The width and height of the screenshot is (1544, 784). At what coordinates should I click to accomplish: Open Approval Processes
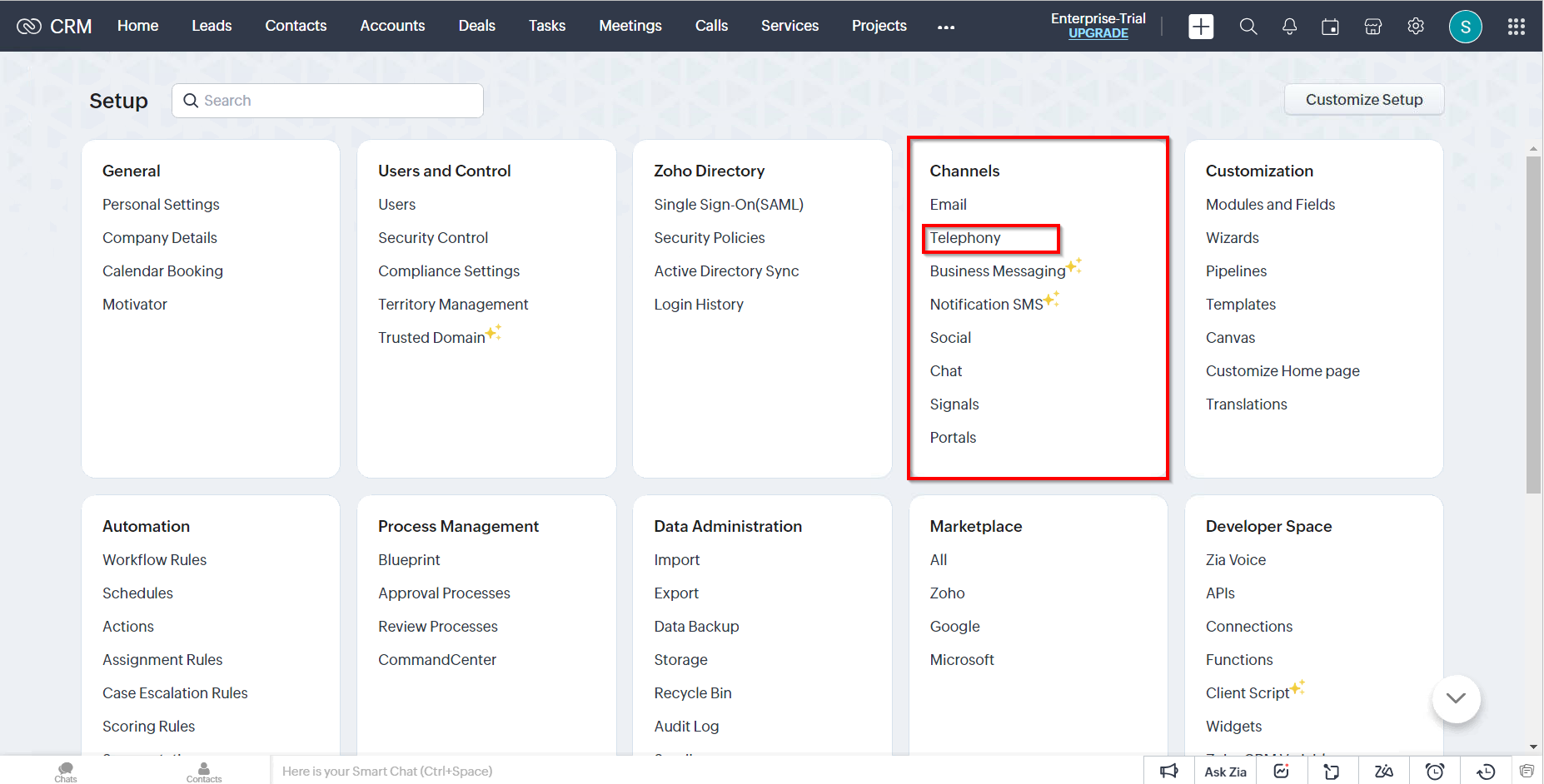(x=444, y=593)
